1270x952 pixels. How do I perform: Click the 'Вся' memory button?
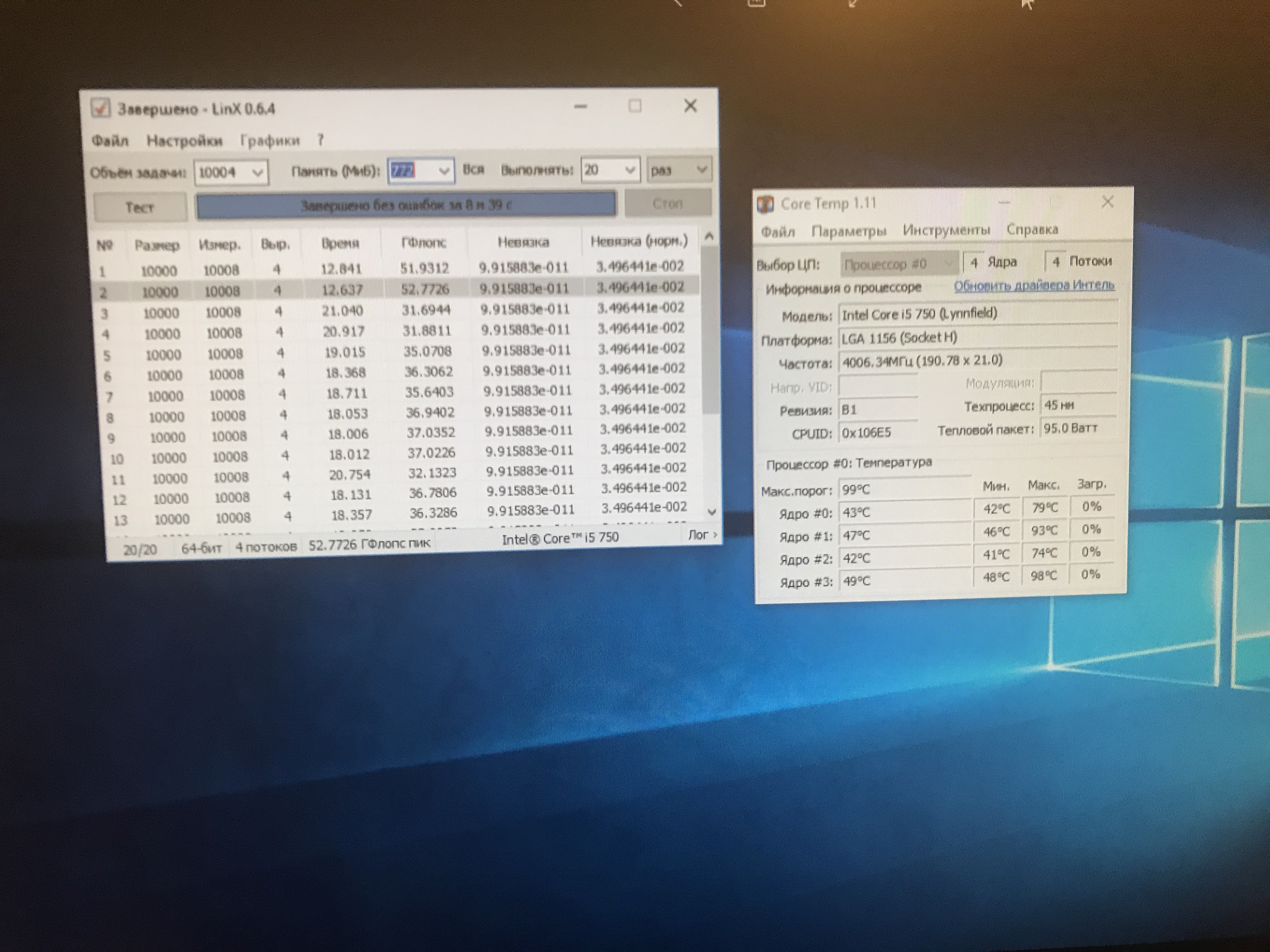click(x=473, y=170)
